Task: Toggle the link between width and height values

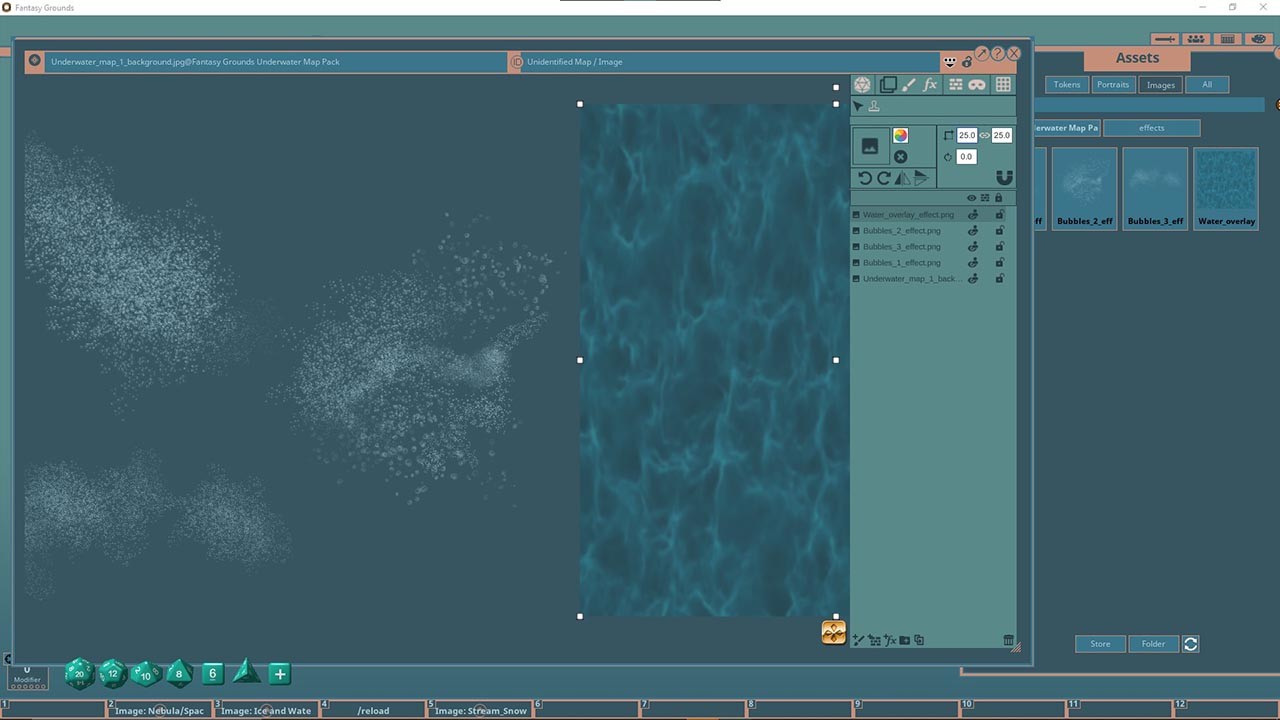Action: pyautogui.click(x=984, y=135)
